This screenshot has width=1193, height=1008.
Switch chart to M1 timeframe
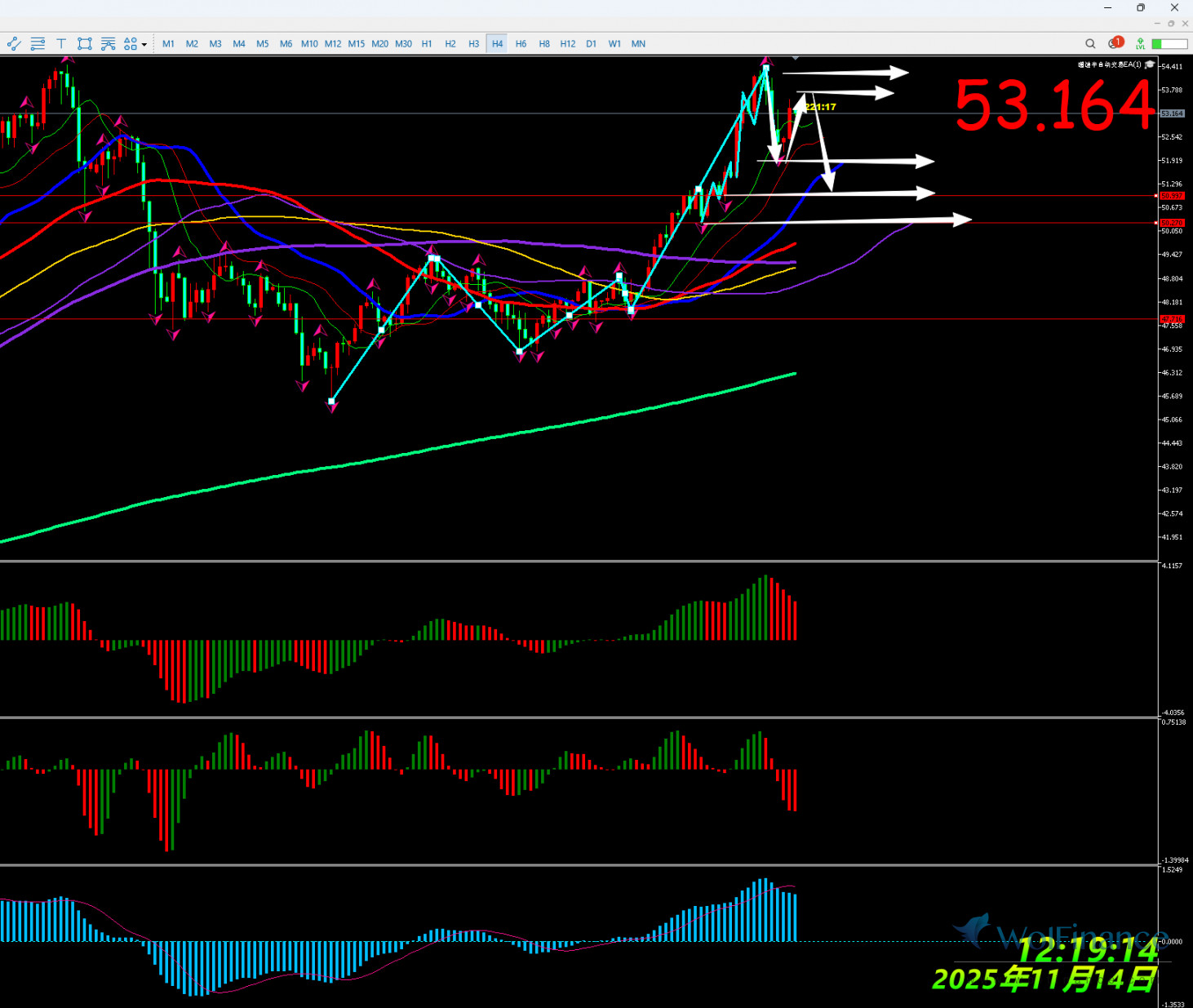click(168, 44)
